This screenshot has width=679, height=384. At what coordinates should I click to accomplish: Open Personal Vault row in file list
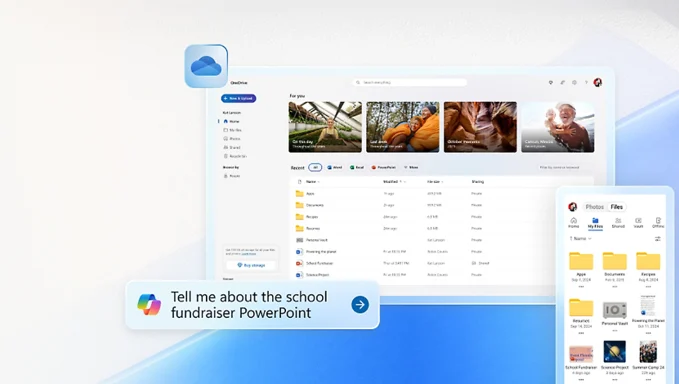pos(441,240)
